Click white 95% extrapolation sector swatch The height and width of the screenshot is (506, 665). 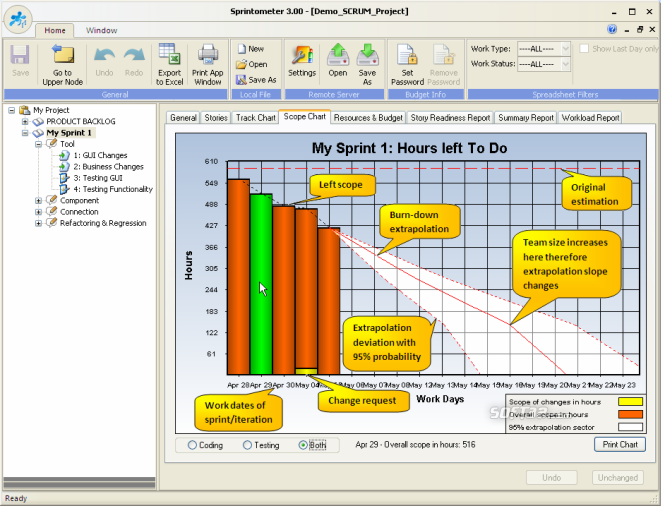point(630,427)
